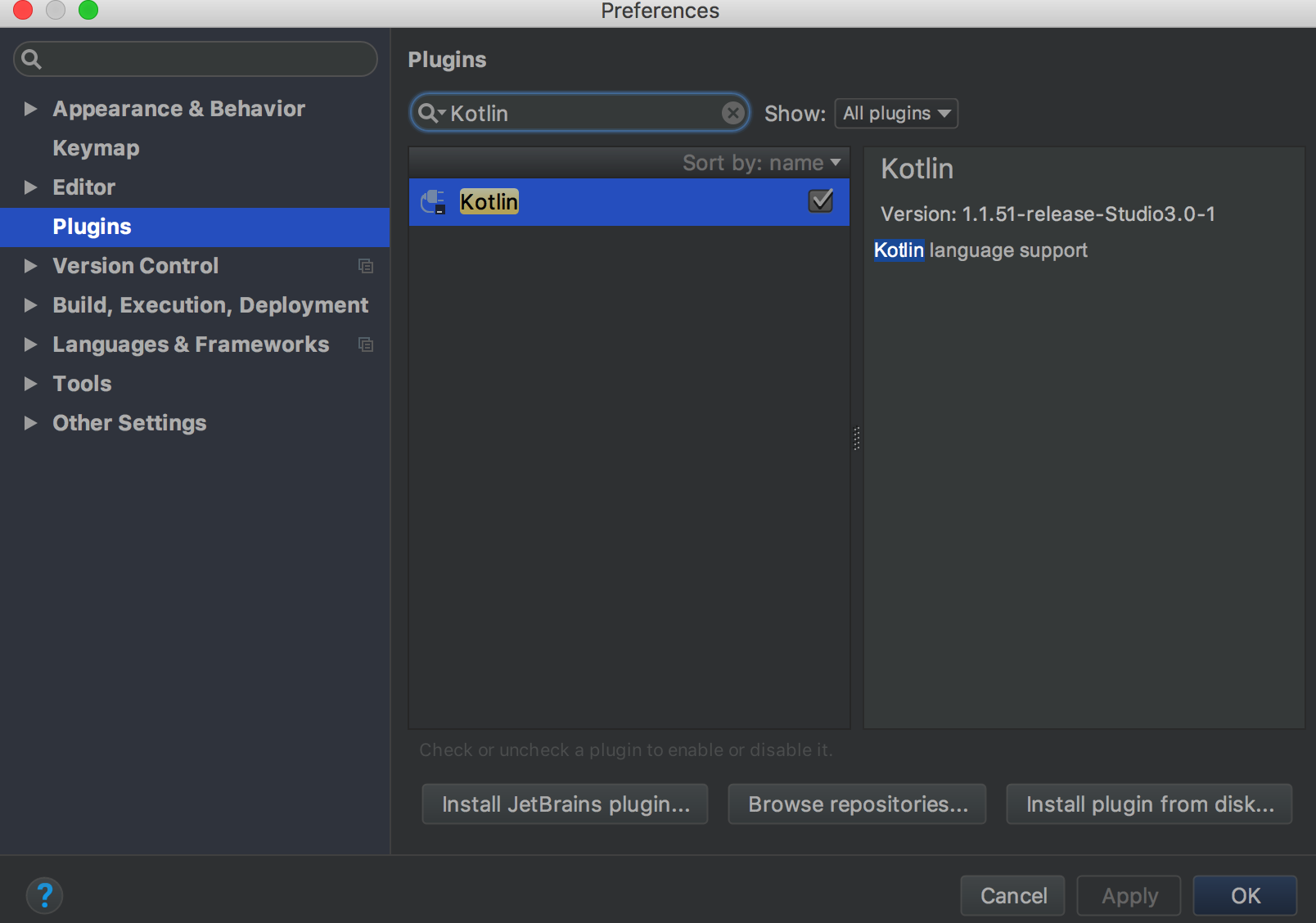Open Editor settings category

83,187
